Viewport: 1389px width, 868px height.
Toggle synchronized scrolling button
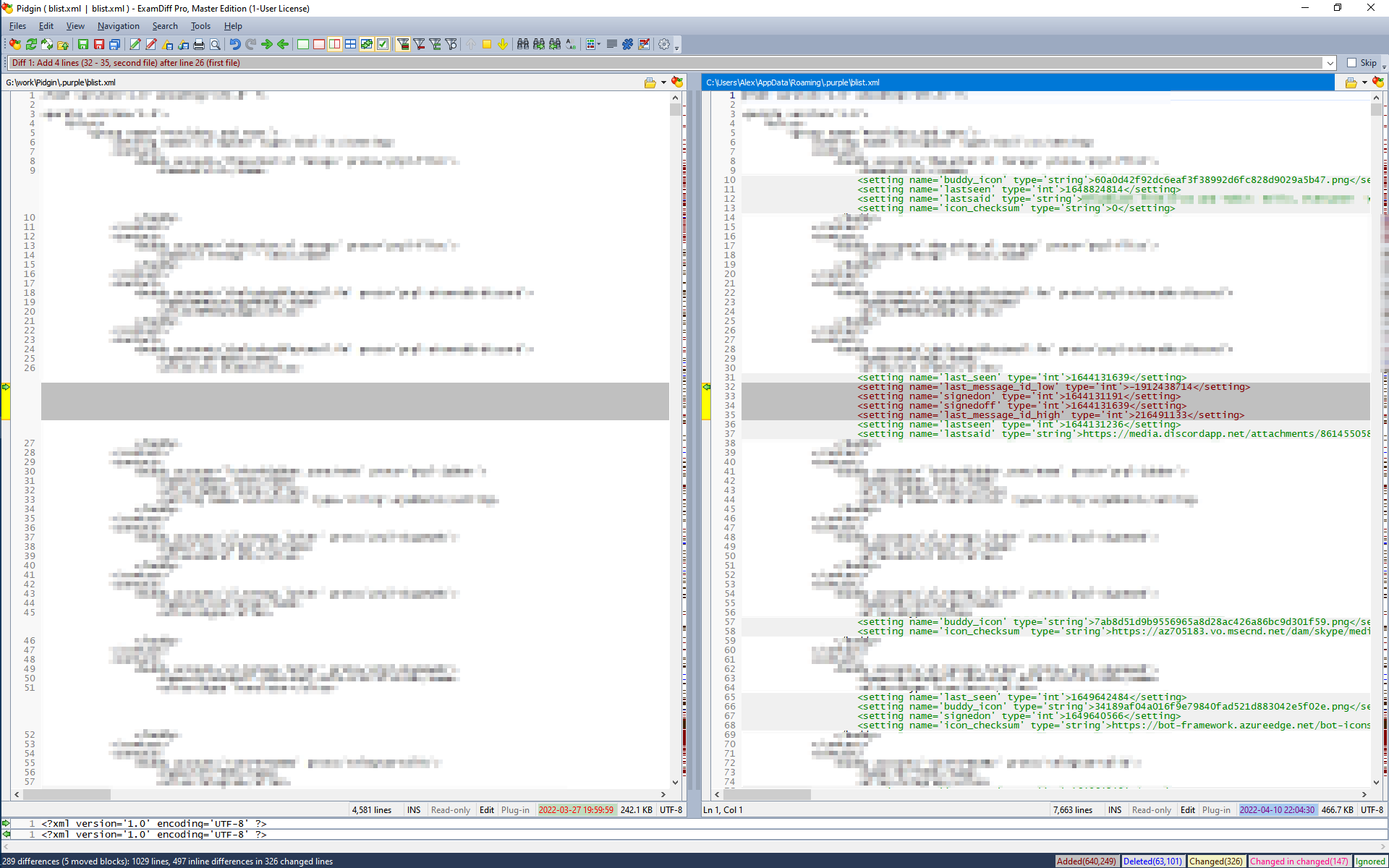367,44
